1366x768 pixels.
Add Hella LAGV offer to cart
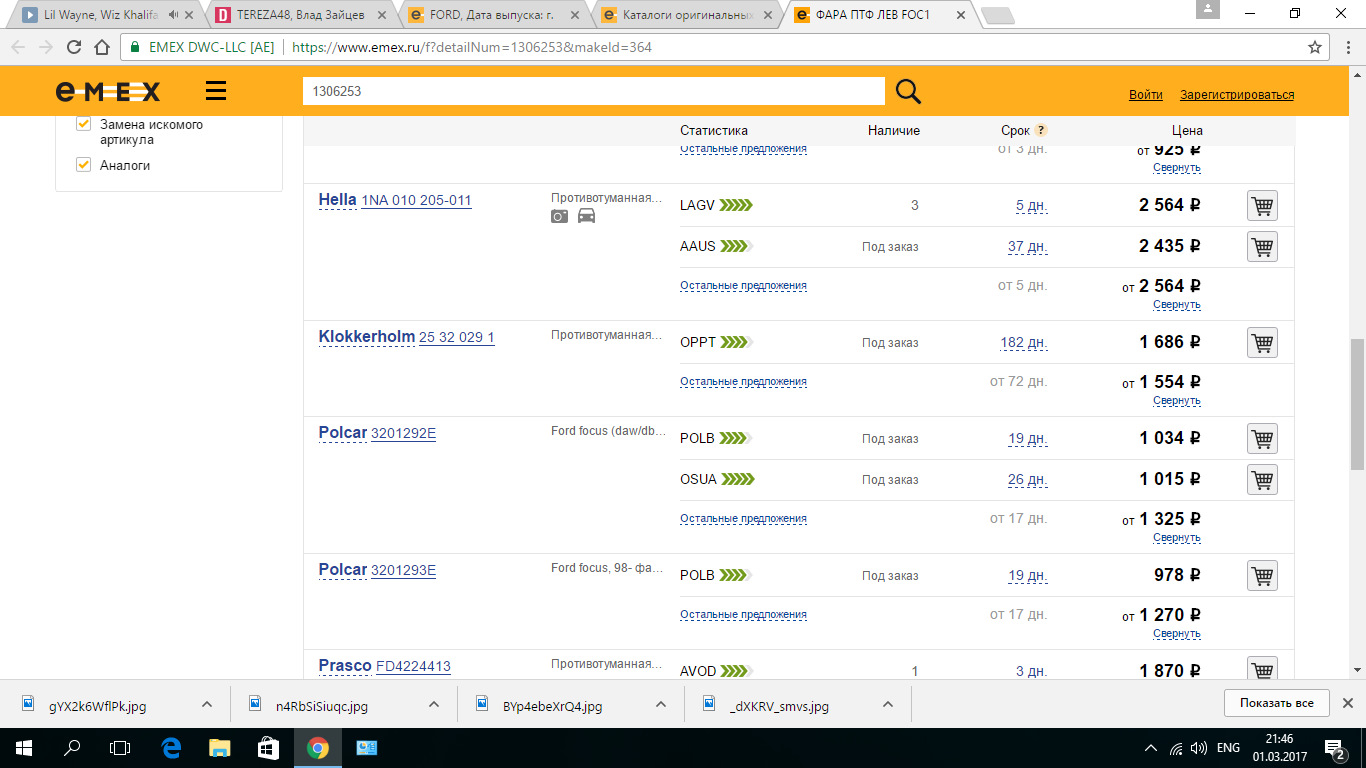click(1262, 206)
